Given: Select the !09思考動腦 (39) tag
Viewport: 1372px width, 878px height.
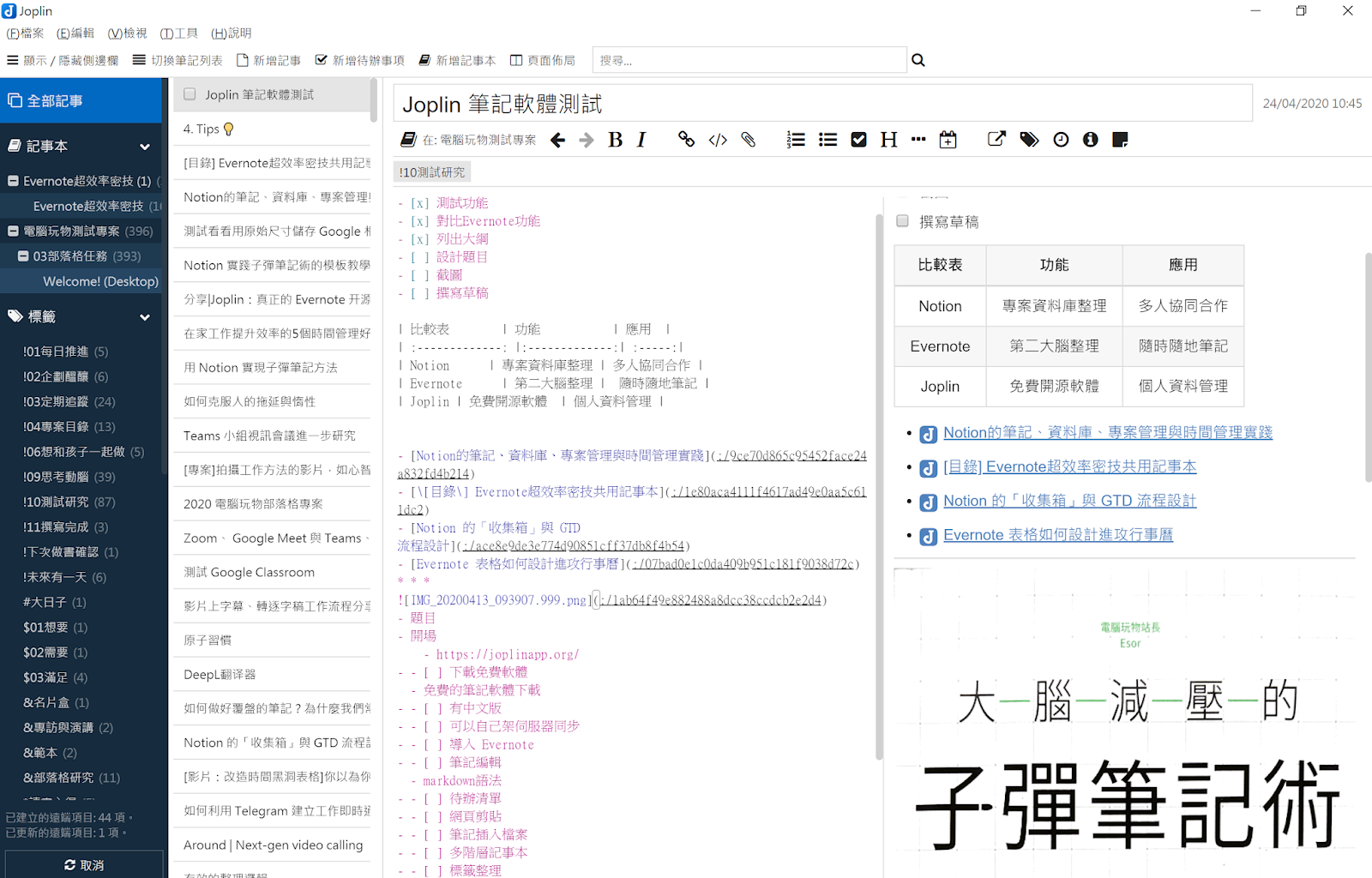Looking at the screenshot, I should [69, 478].
